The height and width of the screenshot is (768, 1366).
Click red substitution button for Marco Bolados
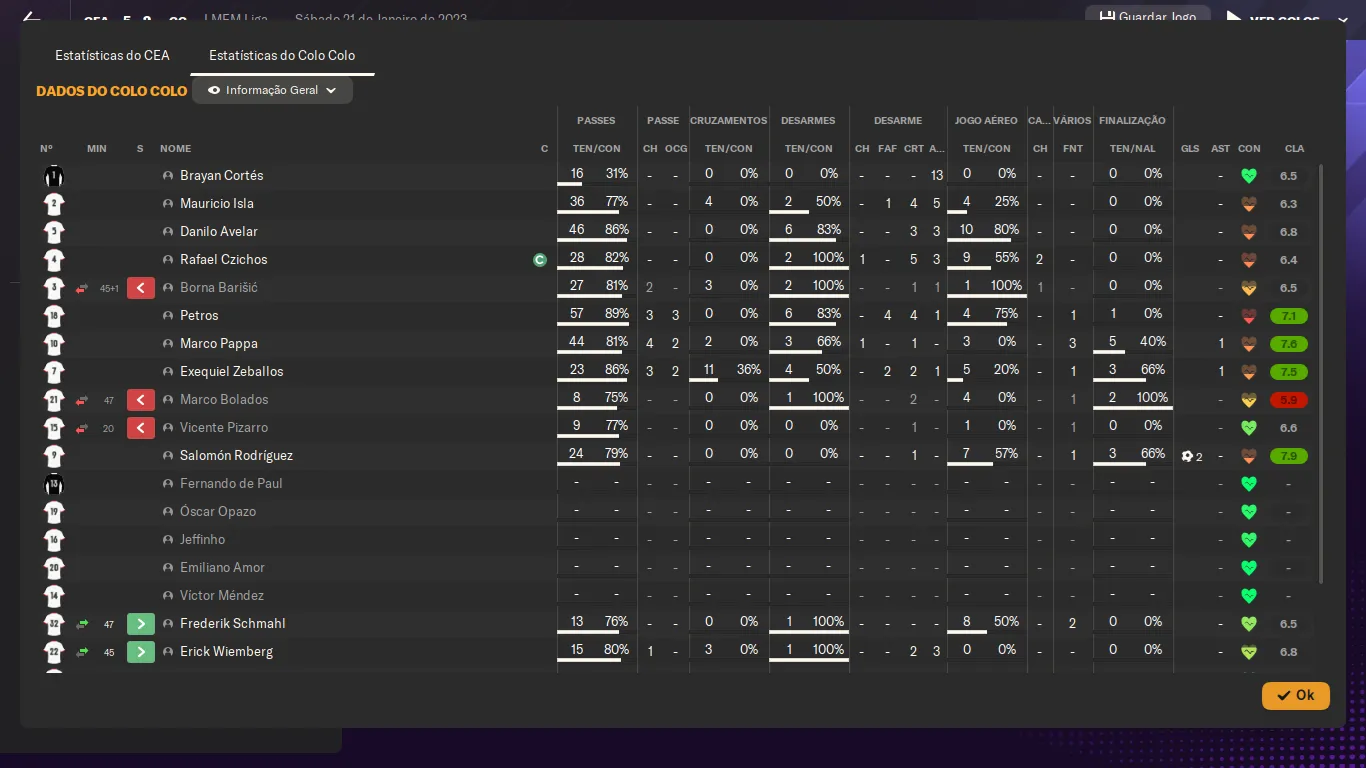141,400
